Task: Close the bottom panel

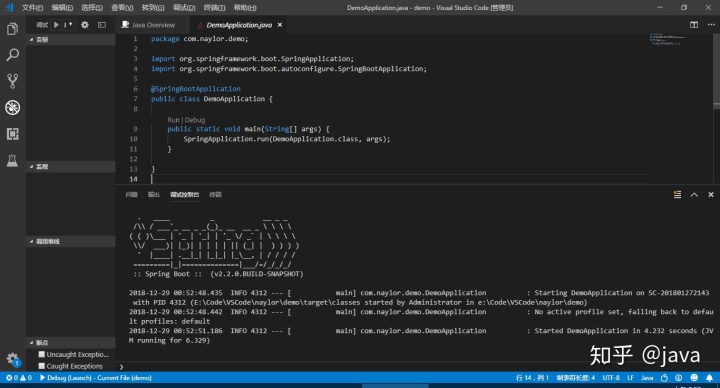Action: [711, 195]
